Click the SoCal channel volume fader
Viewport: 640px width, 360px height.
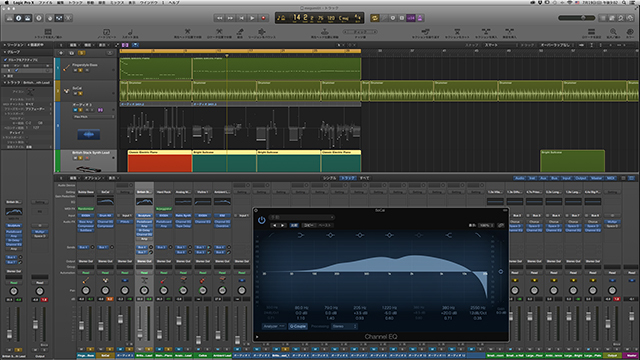(101, 326)
